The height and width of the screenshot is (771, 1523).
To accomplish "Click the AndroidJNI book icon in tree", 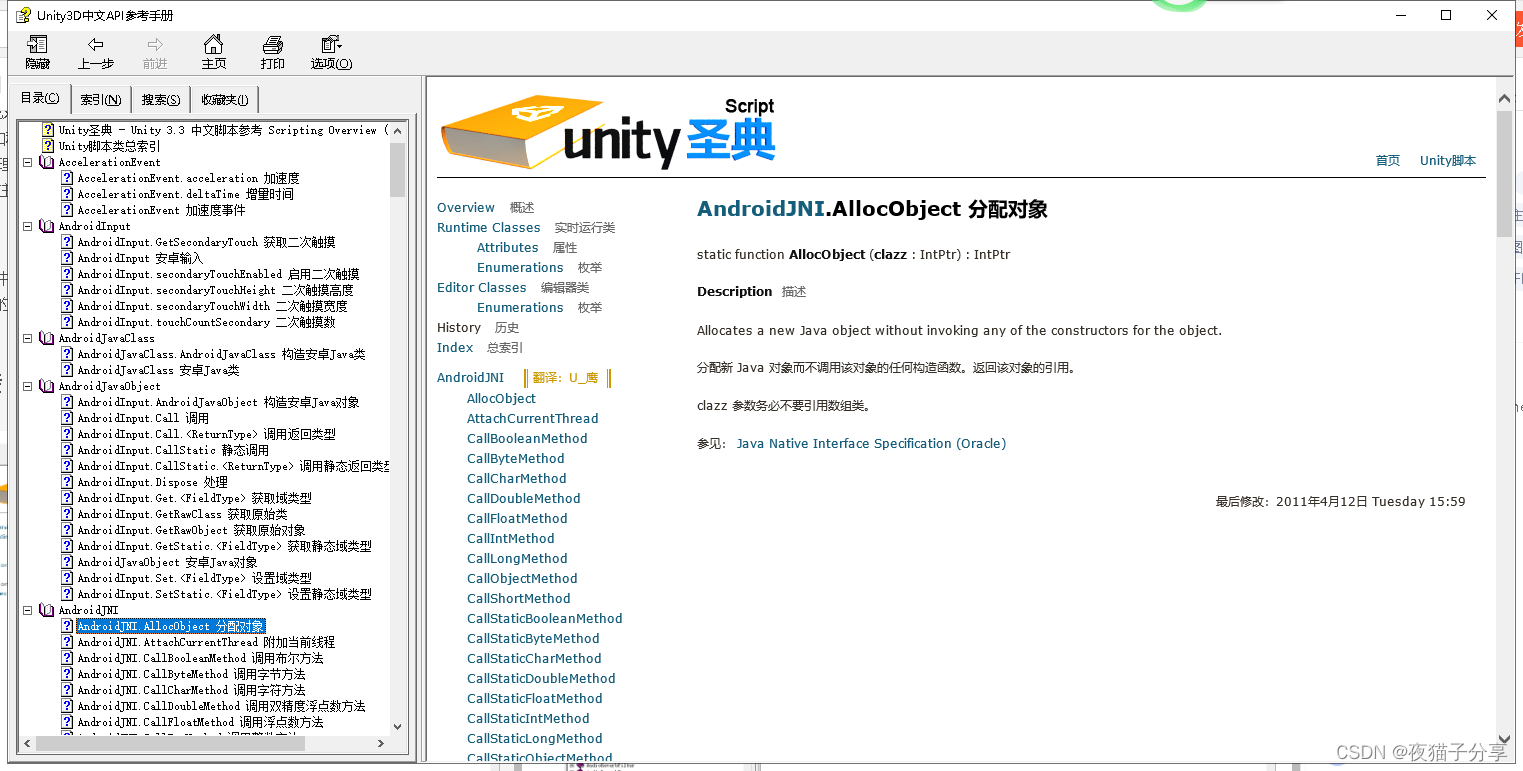I will click(x=47, y=610).
